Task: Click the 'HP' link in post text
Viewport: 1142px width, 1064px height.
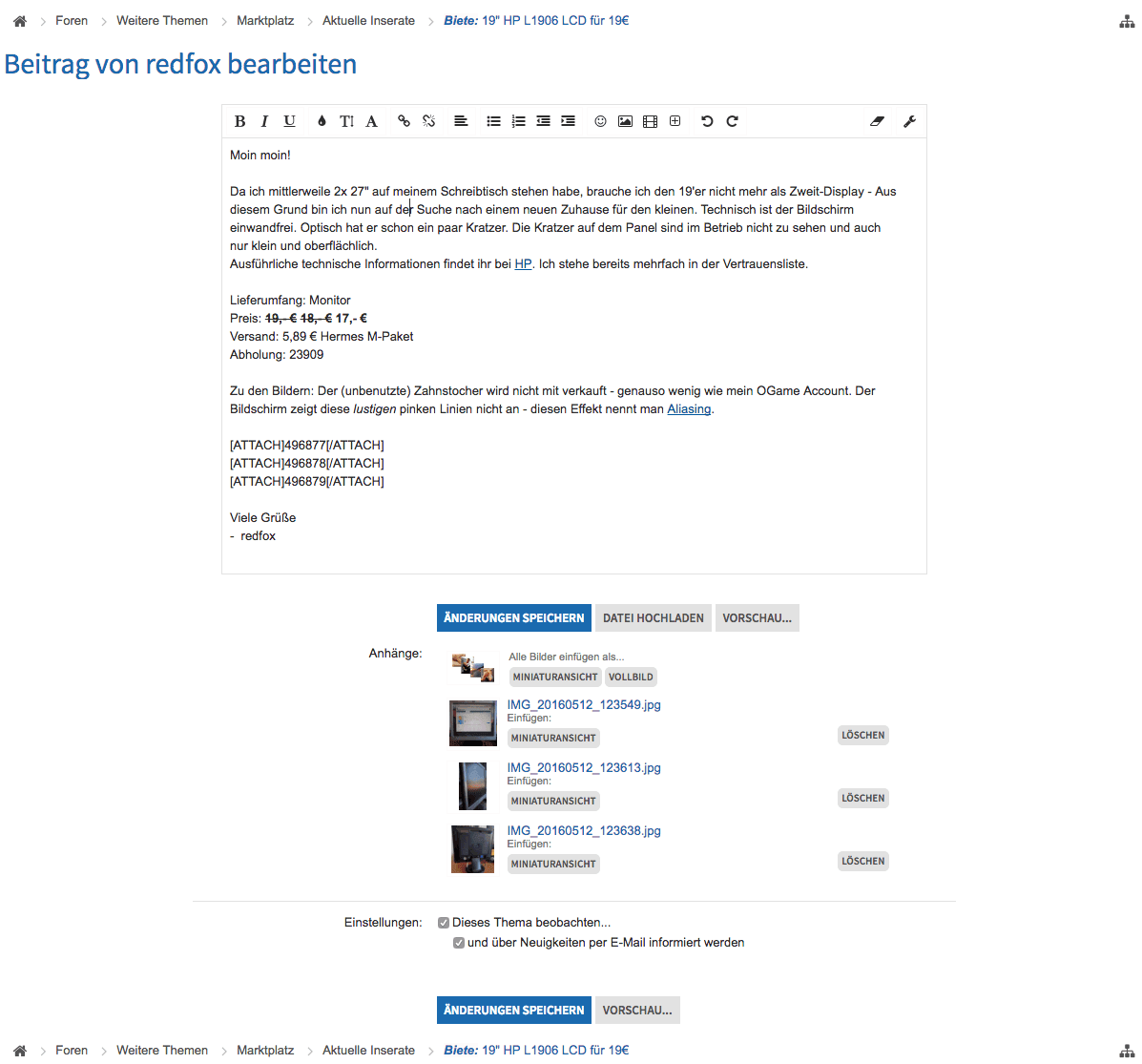Action: 523,264
